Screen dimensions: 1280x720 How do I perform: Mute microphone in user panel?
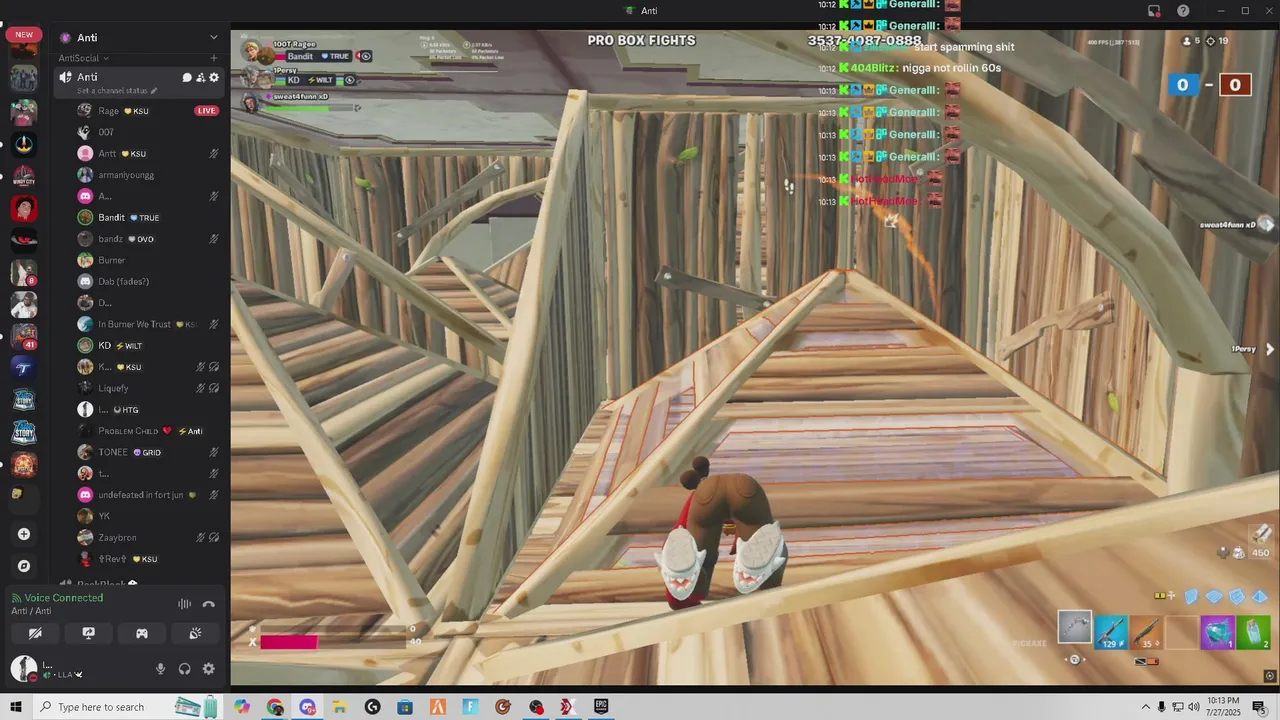coord(160,669)
